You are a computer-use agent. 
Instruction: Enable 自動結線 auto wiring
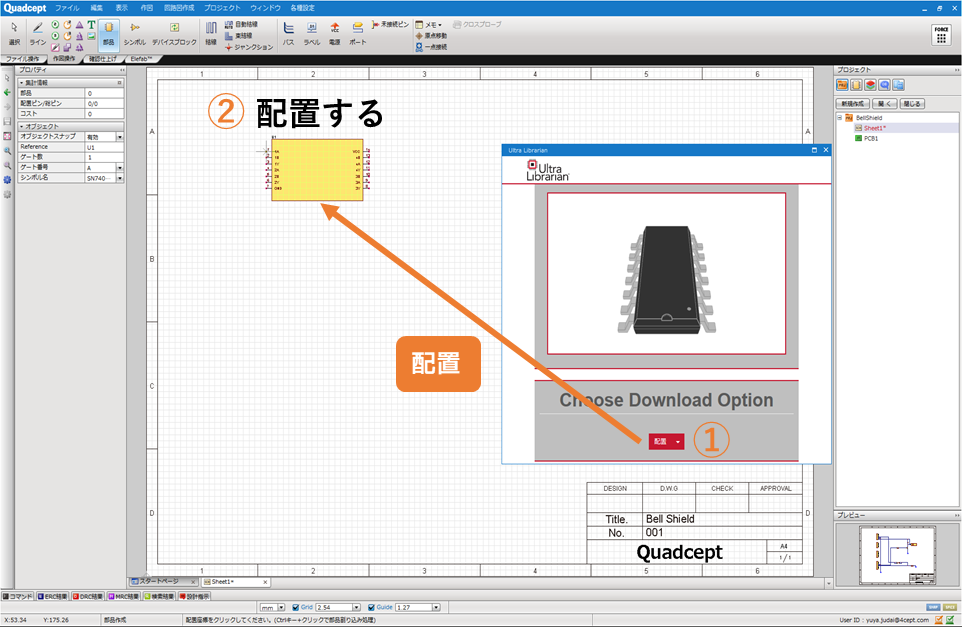point(240,25)
